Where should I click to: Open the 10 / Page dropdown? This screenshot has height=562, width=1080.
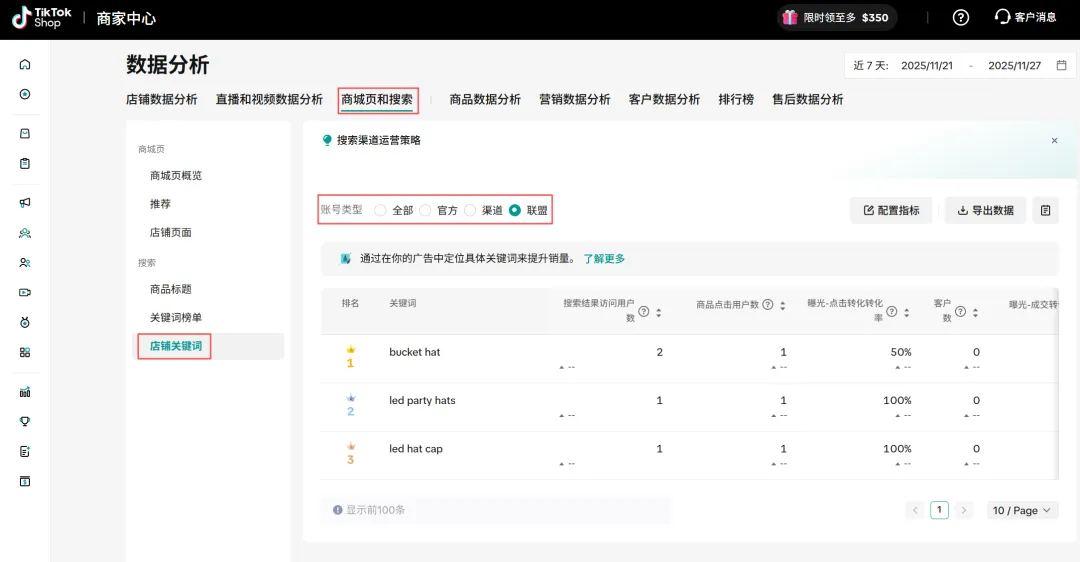point(1022,510)
